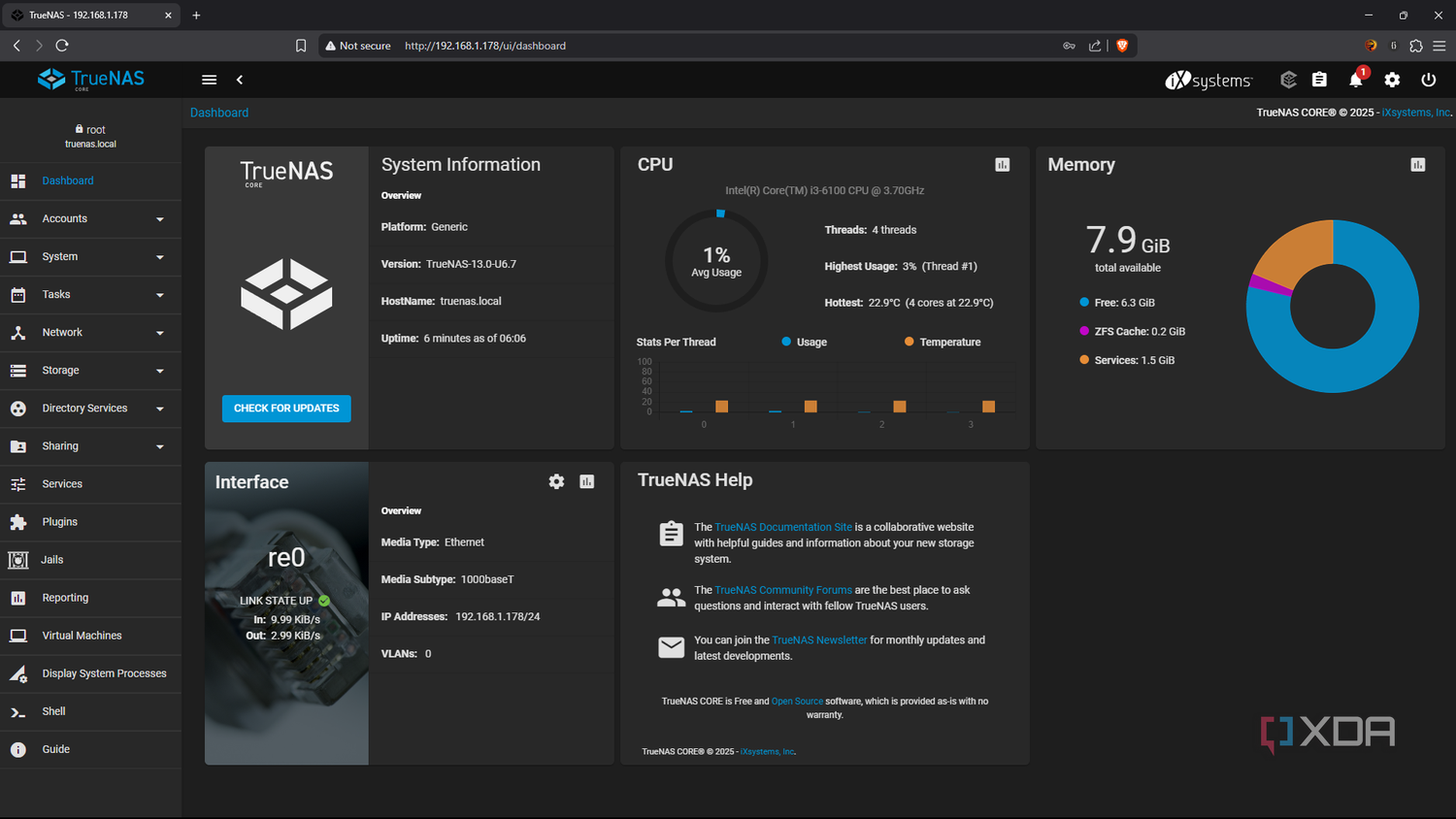
Task: Click iXsystems, Inc. link in top right
Action: point(1416,113)
